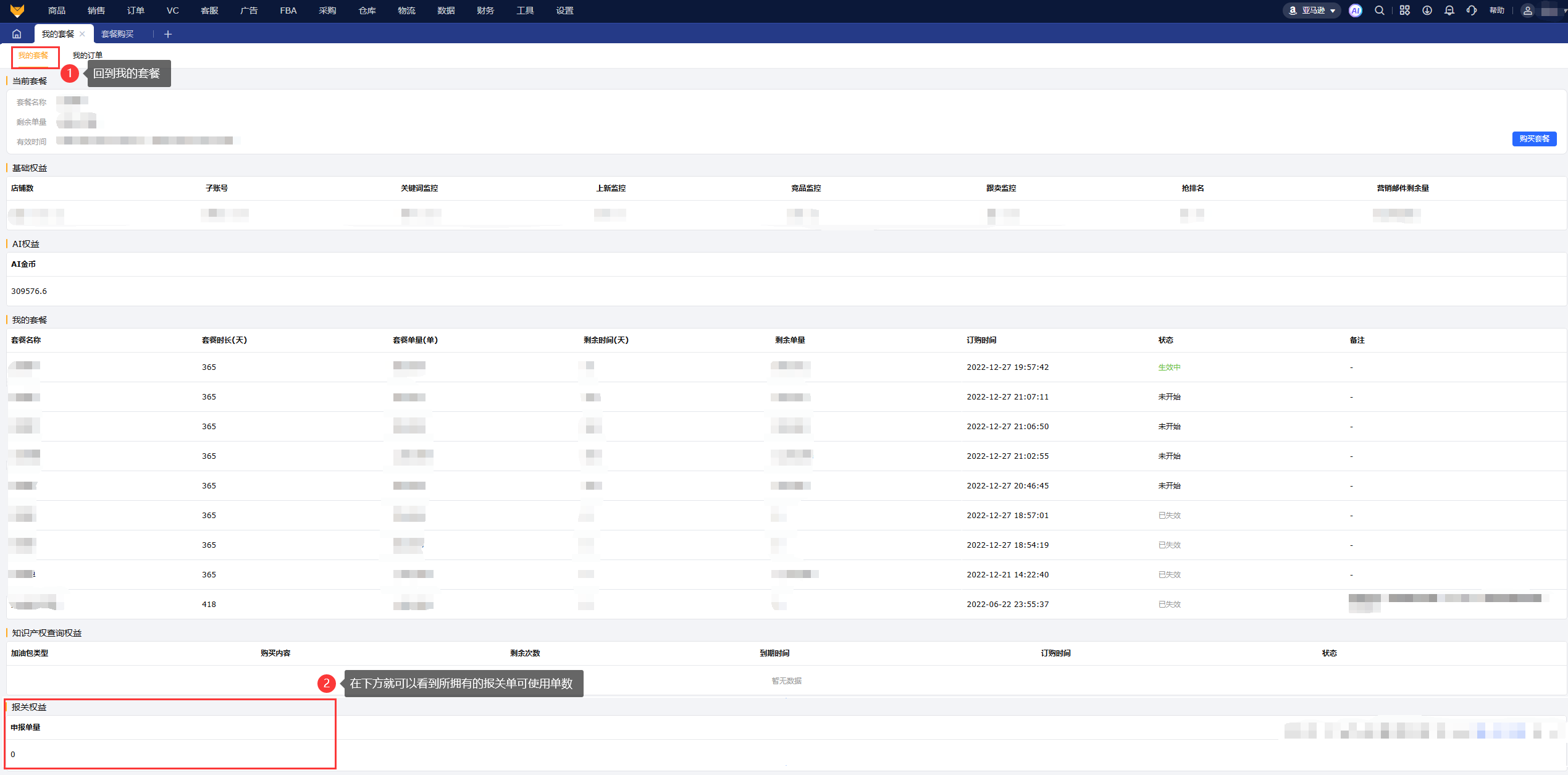Click the customer support headset icon
The height and width of the screenshot is (775, 1568).
click(x=1472, y=10)
